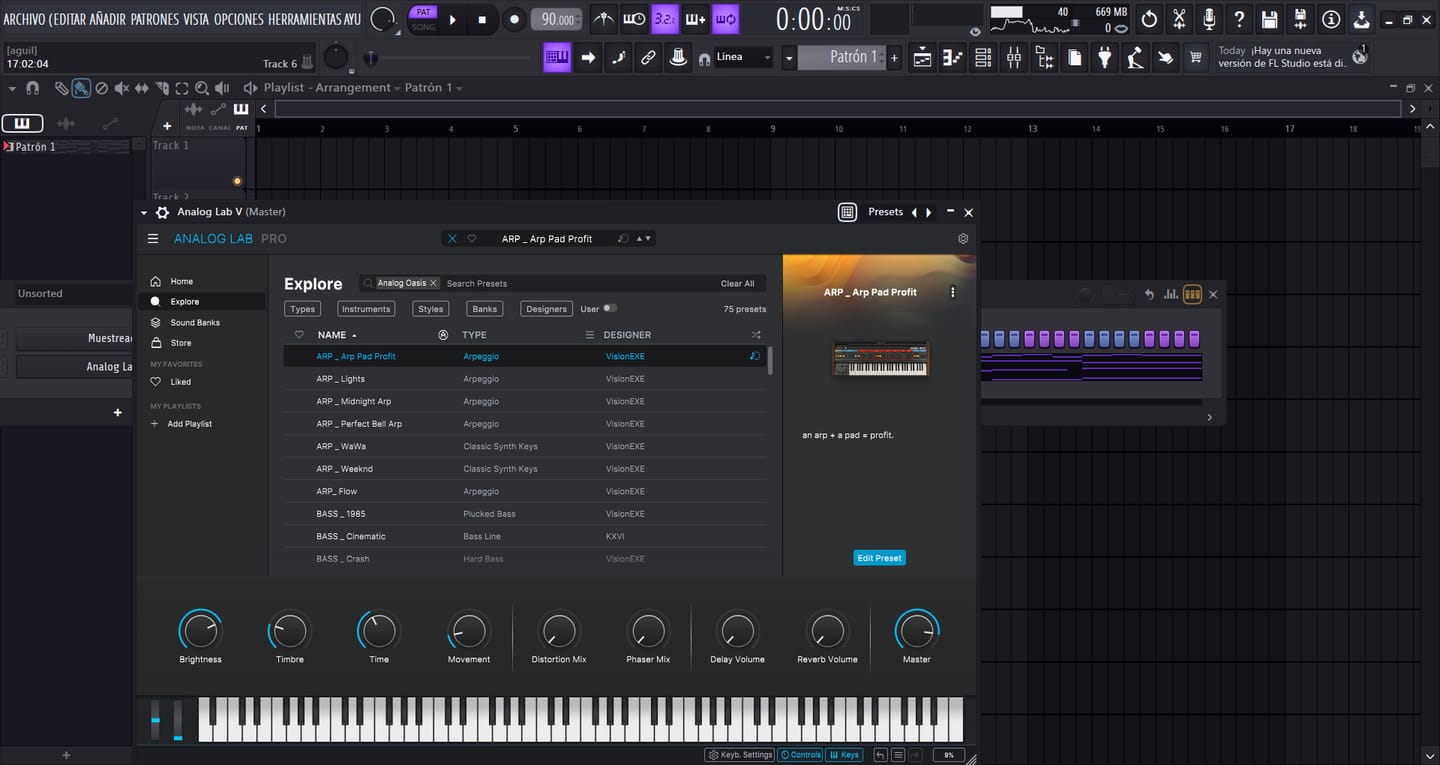The width and height of the screenshot is (1440, 765).
Task: Switch to SONG mode
Action: [424, 26]
